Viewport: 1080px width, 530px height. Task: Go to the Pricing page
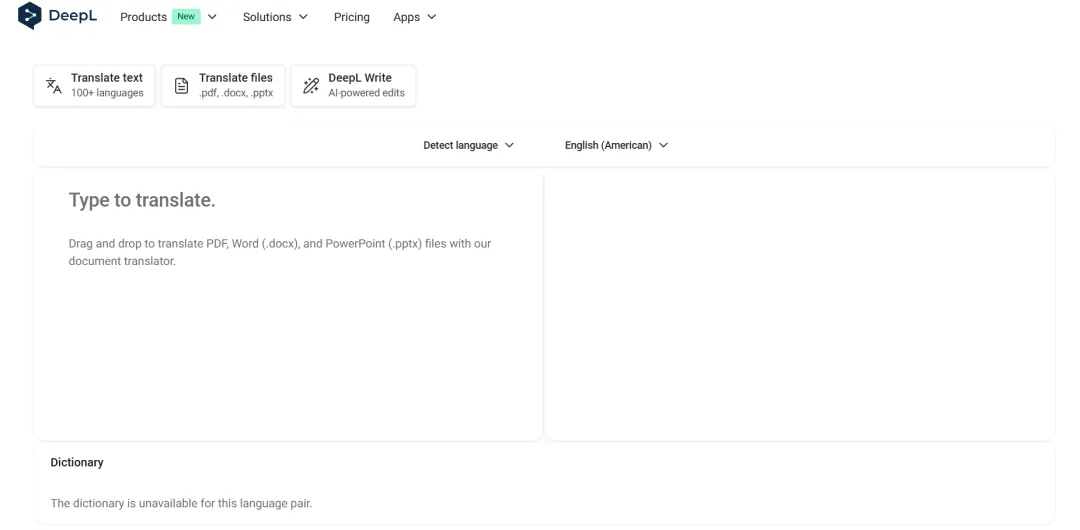point(351,17)
